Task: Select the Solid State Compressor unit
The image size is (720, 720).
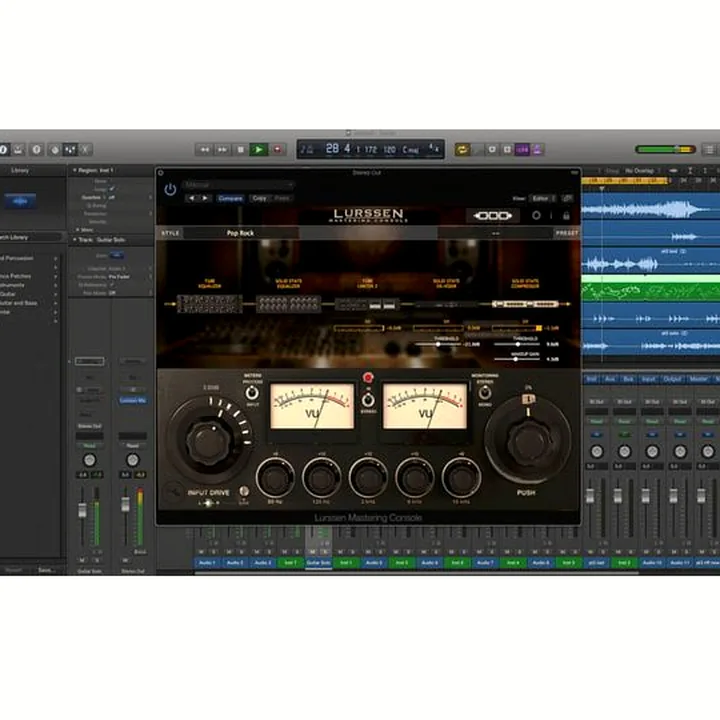Action: (x=525, y=304)
